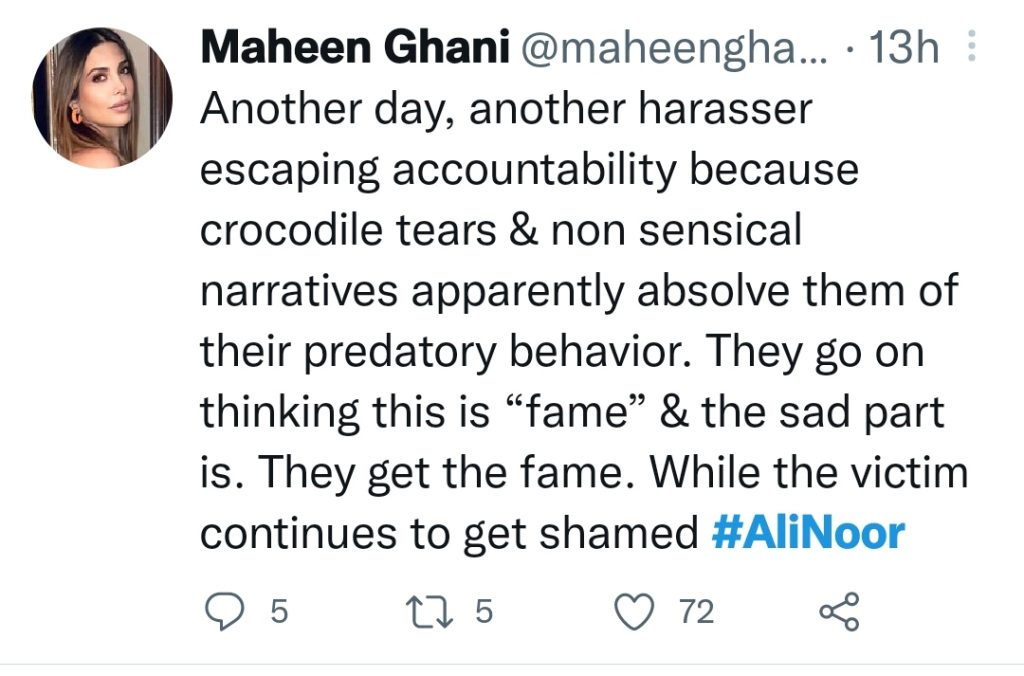The width and height of the screenshot is (1024, 676).
Task: Click Maheen Ghani's profile picture
Action: point(102,98)
